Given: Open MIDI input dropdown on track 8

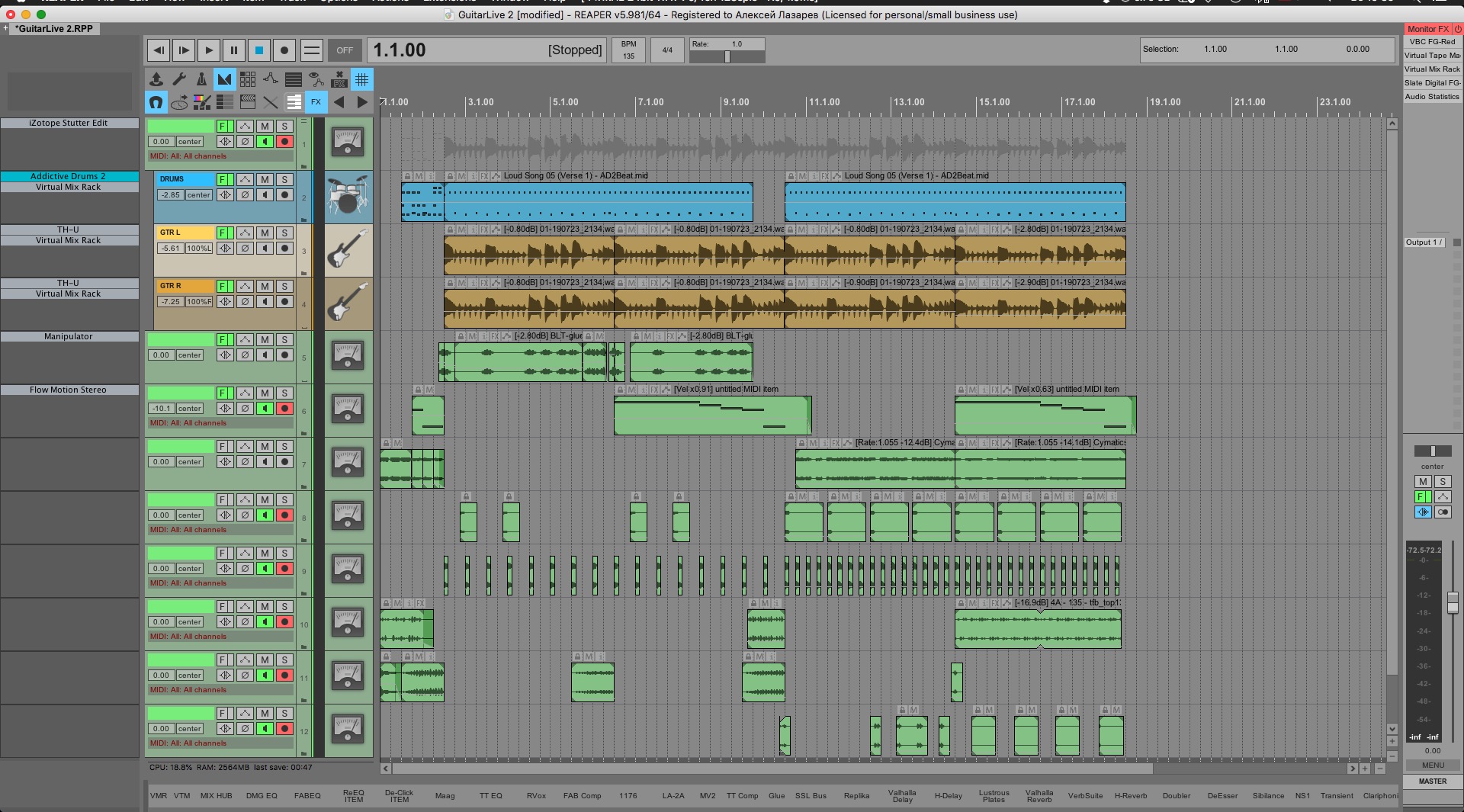Looking at the screenshot, I should 220,530.
